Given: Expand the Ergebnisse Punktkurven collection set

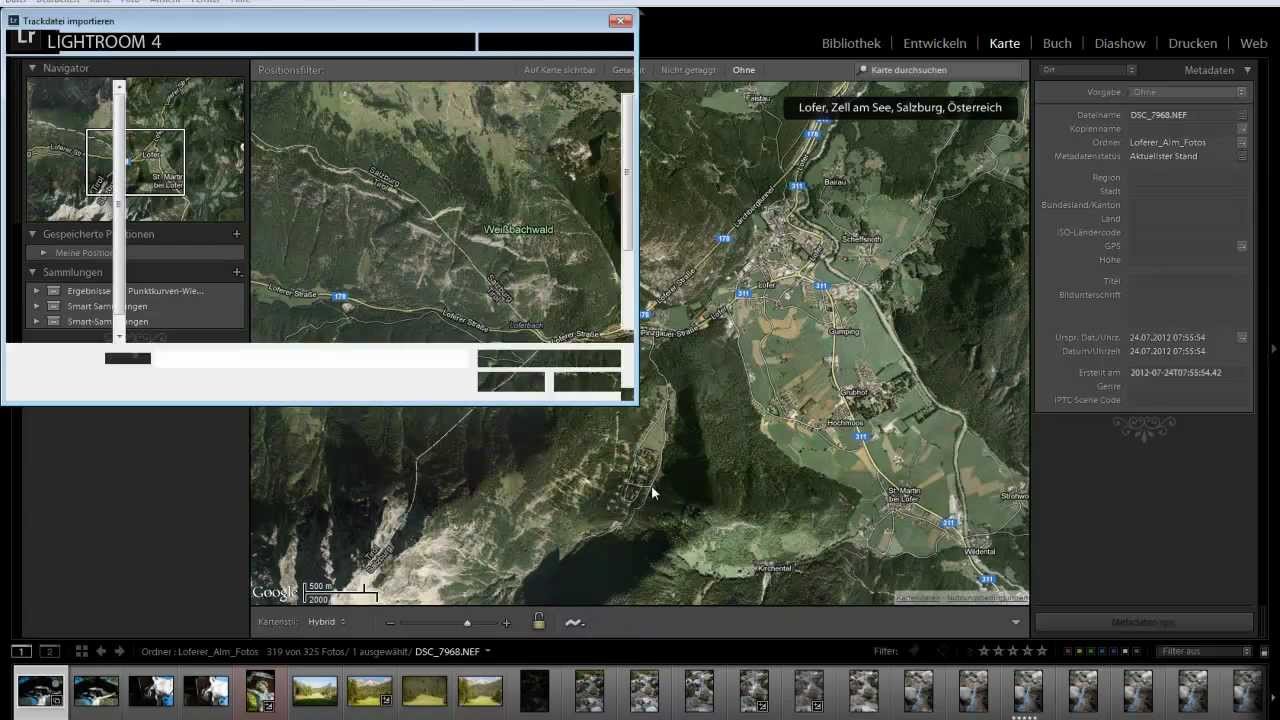Looking at the screenshot, I should (37, 291).
